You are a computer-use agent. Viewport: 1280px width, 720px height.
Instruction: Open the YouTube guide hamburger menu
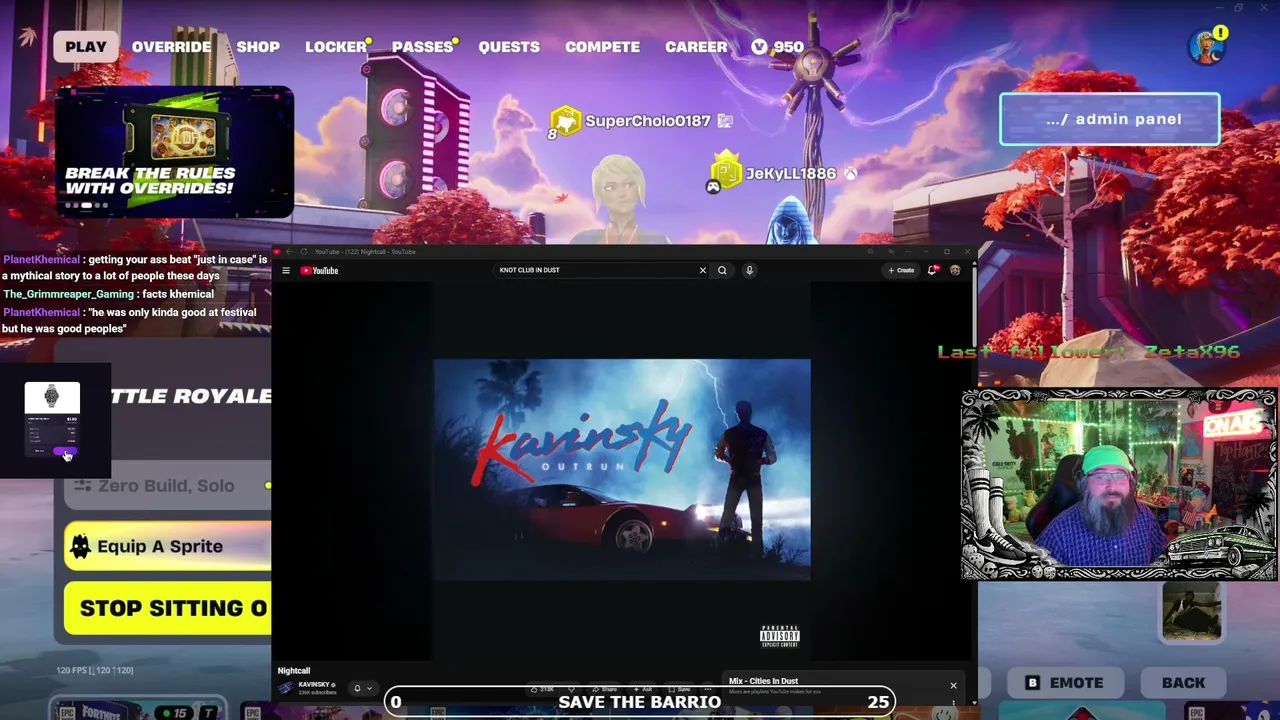point(286,270)
